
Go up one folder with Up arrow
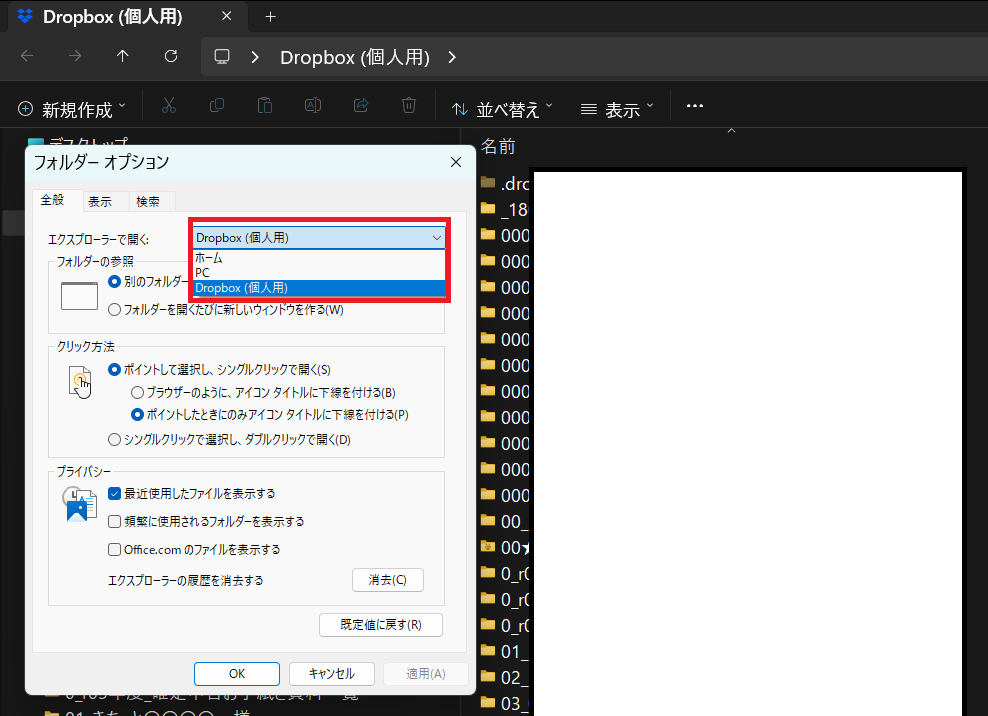pos(123,56)
